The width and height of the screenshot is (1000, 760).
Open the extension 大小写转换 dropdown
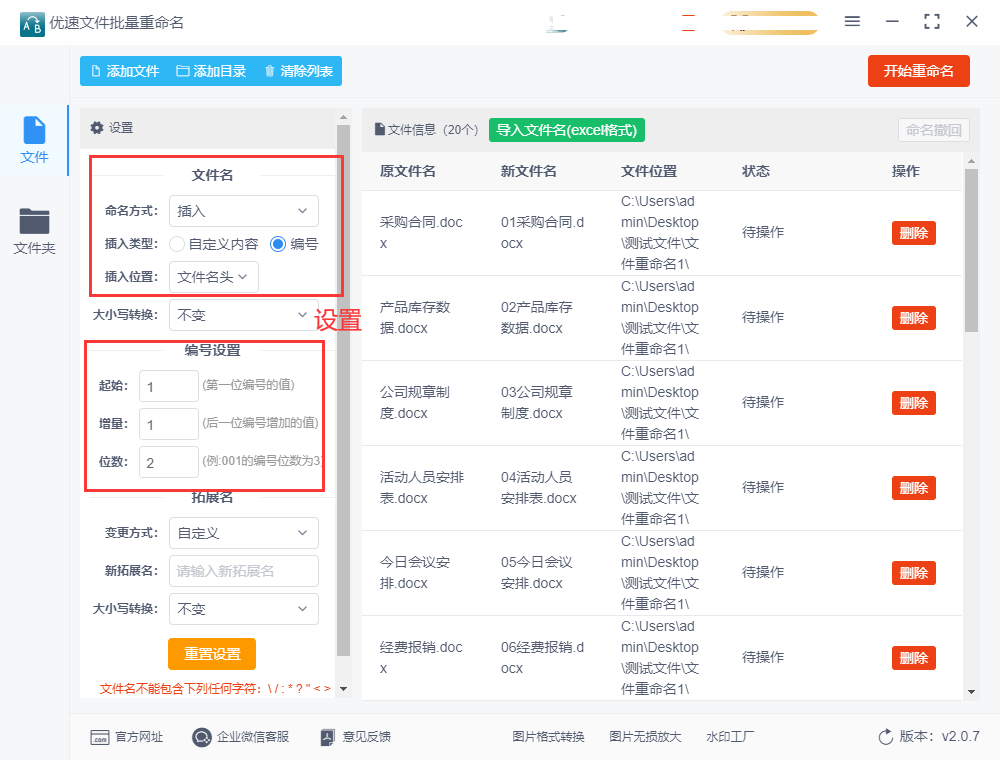coord(244,609)
